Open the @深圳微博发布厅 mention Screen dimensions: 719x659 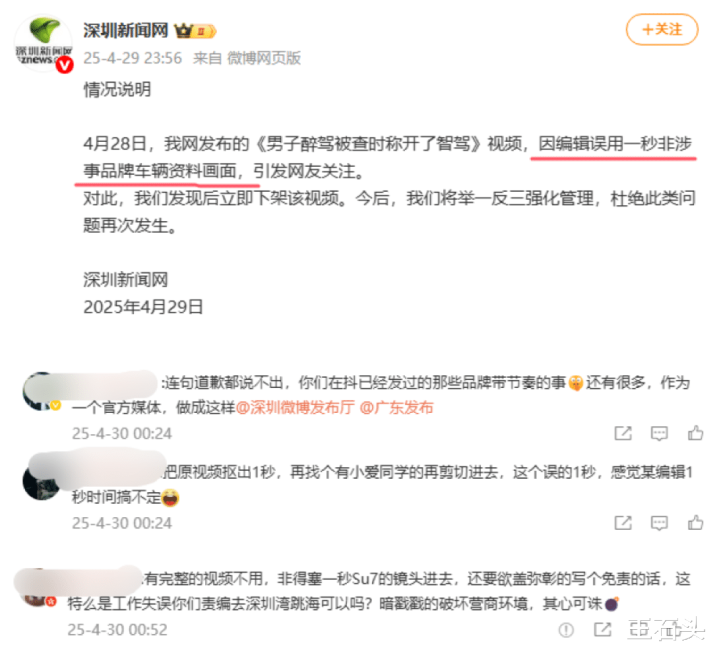click(295, 407)
